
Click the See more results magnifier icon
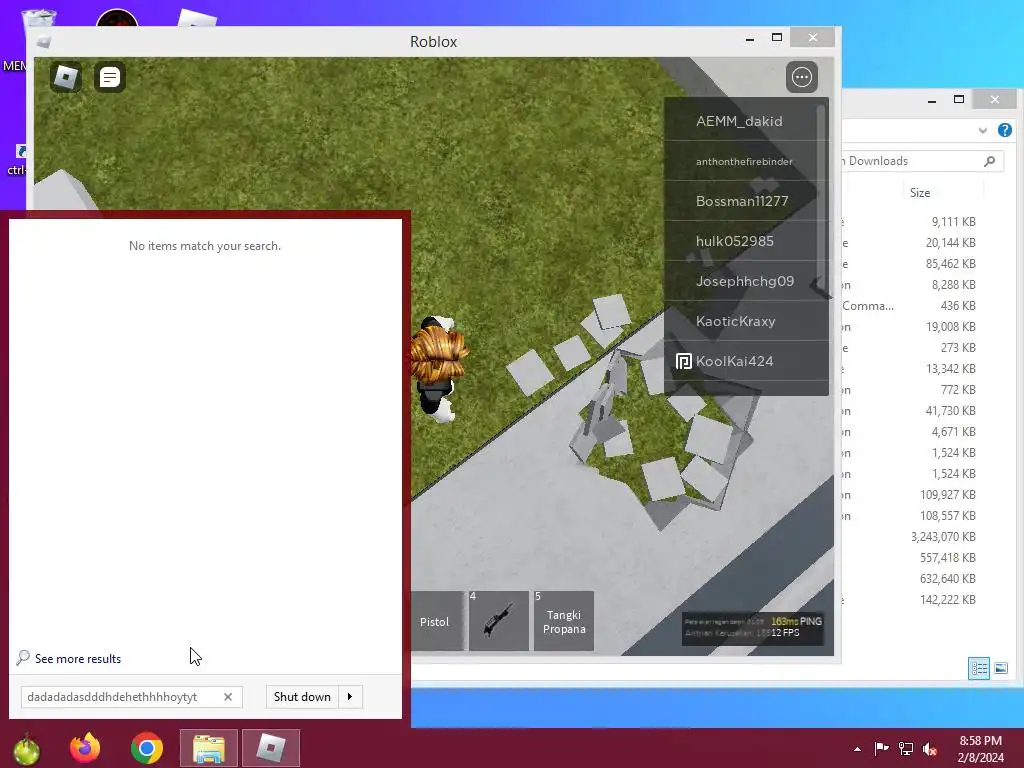23,658
